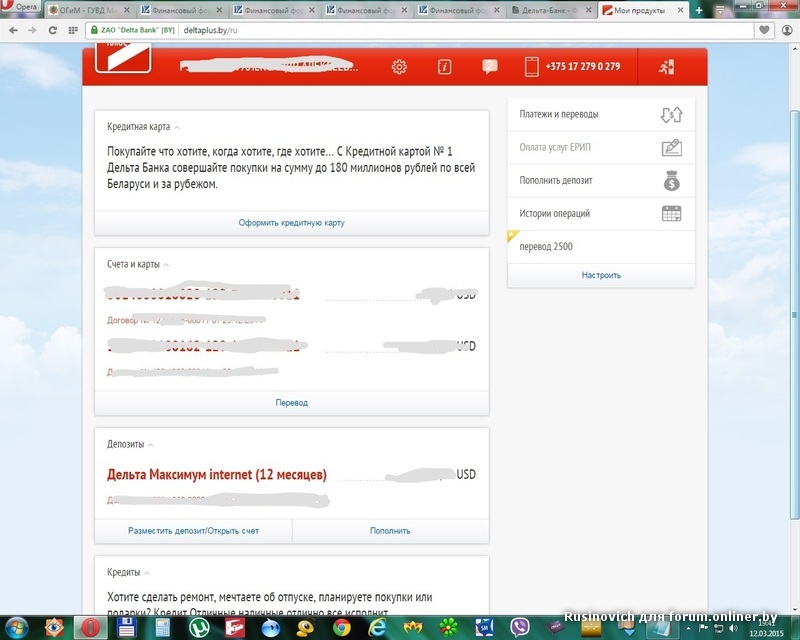Open Дельта Максимум internet (12 месяцев) deposit
This screenshot has height=640, width=800.
(216, 475)
